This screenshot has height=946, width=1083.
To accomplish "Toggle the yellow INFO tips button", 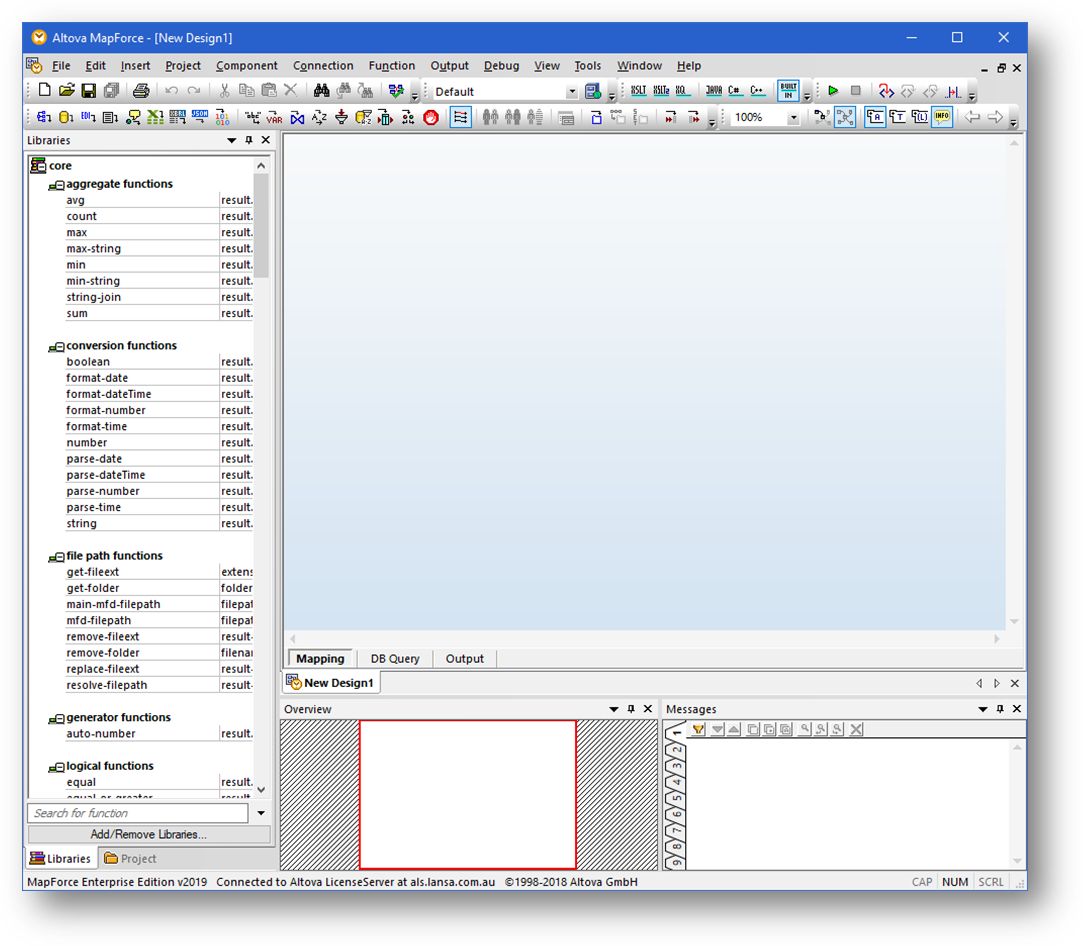I will click(942, 117).
